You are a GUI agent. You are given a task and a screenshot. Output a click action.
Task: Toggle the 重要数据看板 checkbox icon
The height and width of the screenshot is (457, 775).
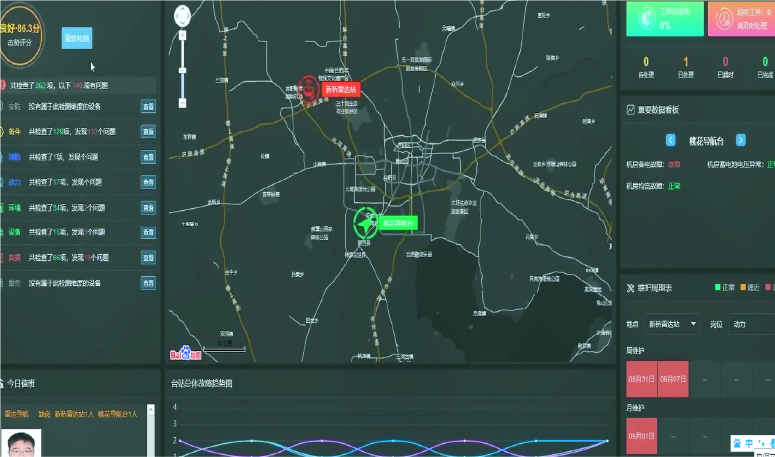628,109
